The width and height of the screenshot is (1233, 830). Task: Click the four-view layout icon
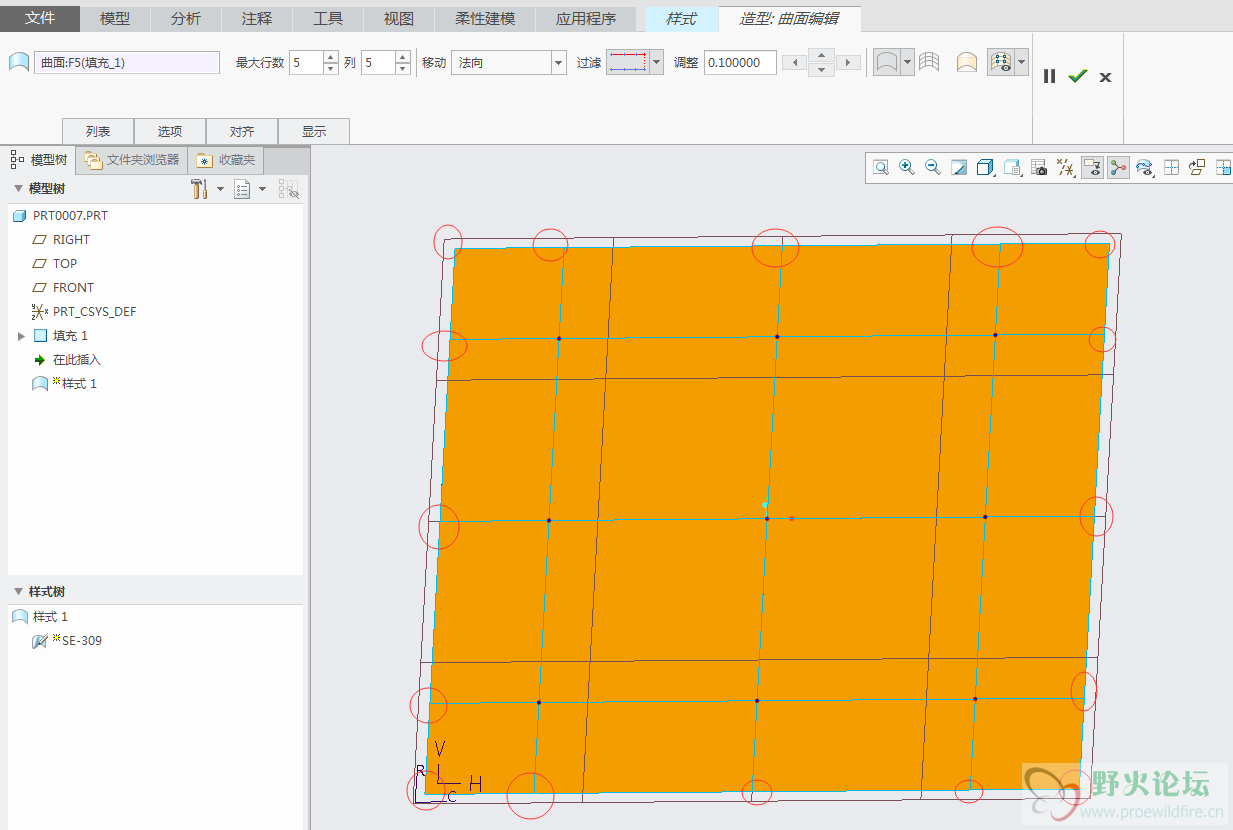[x=1172, y=168]
